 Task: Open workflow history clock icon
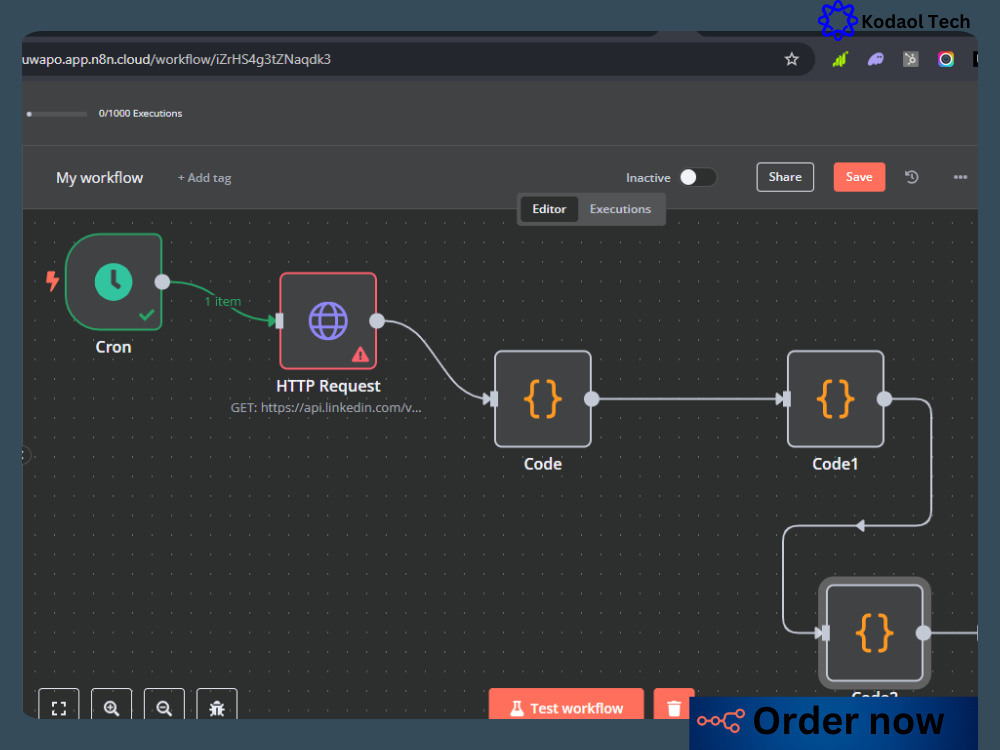point(912,177)
